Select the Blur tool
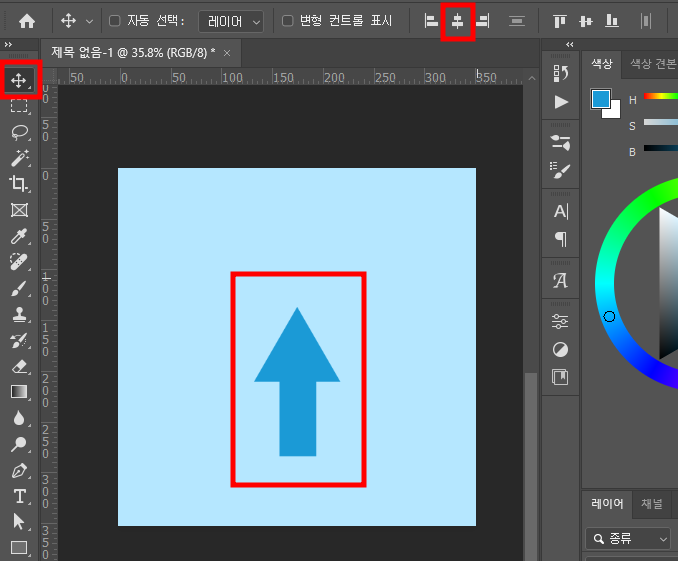The width and height of the screenshot is (678, 561). tap(19, 418)
